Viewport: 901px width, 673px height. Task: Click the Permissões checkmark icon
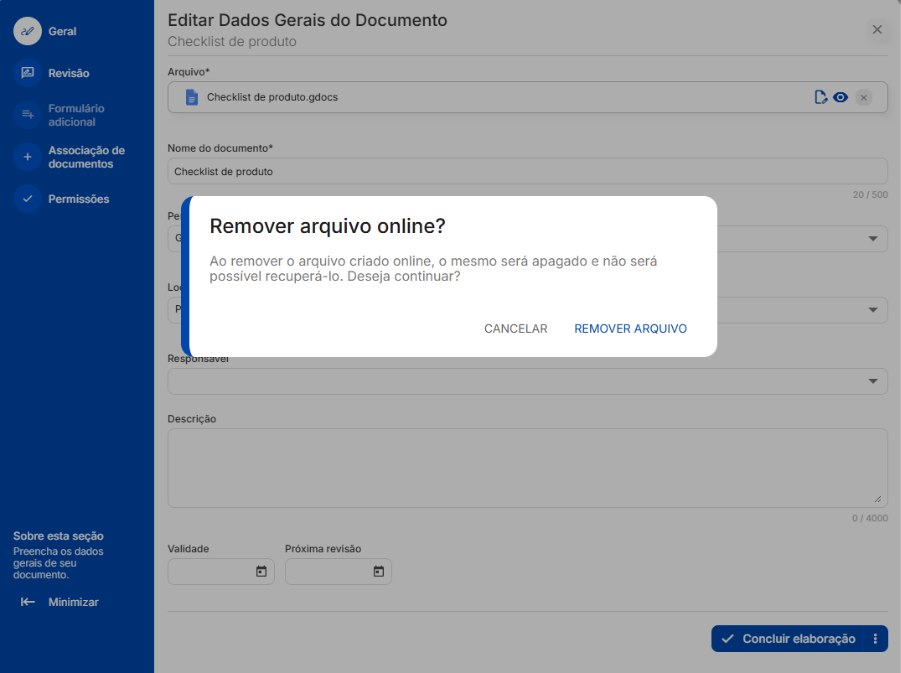(27, 199)
